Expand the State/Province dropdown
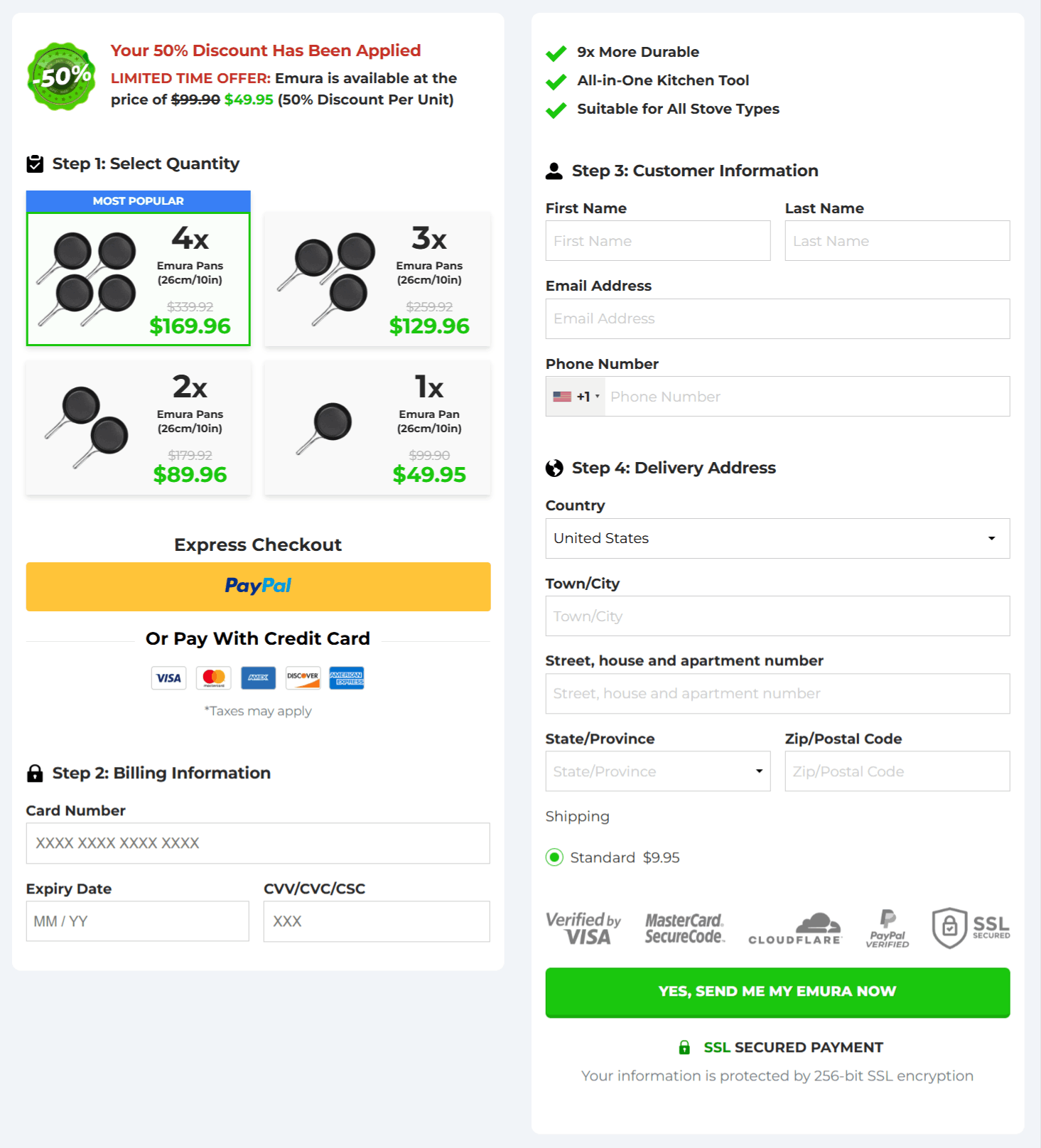 (x=657, y=771)
